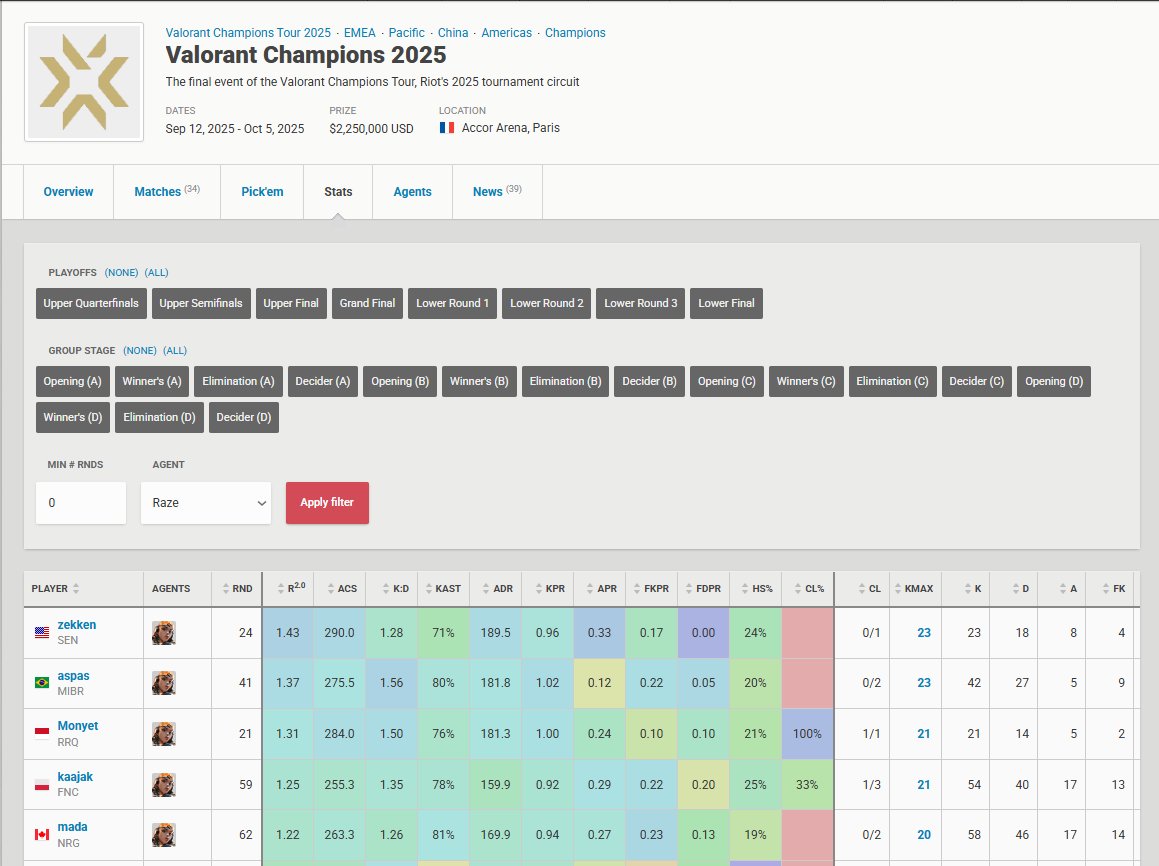The image size is (1159, 866).
Task: Open the China breadcrumb link
Action: point(453,33)
